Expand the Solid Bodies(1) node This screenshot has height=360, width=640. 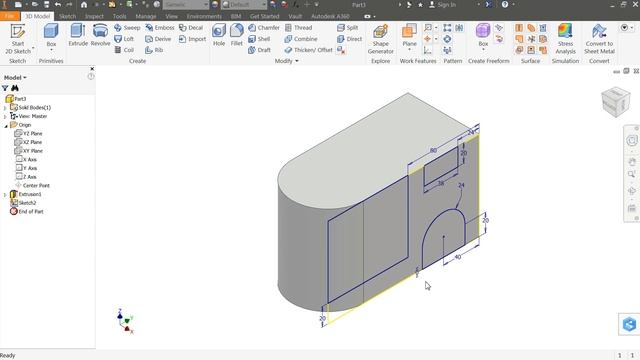pyautogui.click(x=5, y=108)
